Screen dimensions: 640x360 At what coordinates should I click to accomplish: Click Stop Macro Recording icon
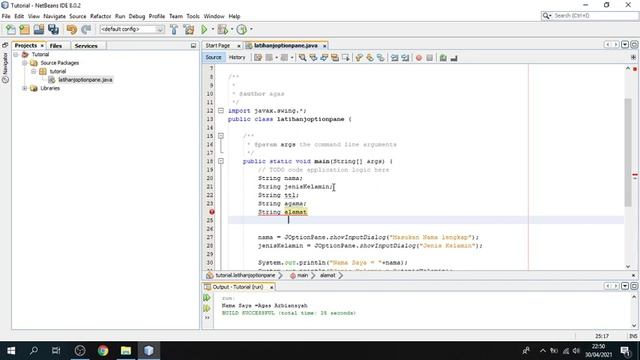pyautogui.click(x=429, y=58)
